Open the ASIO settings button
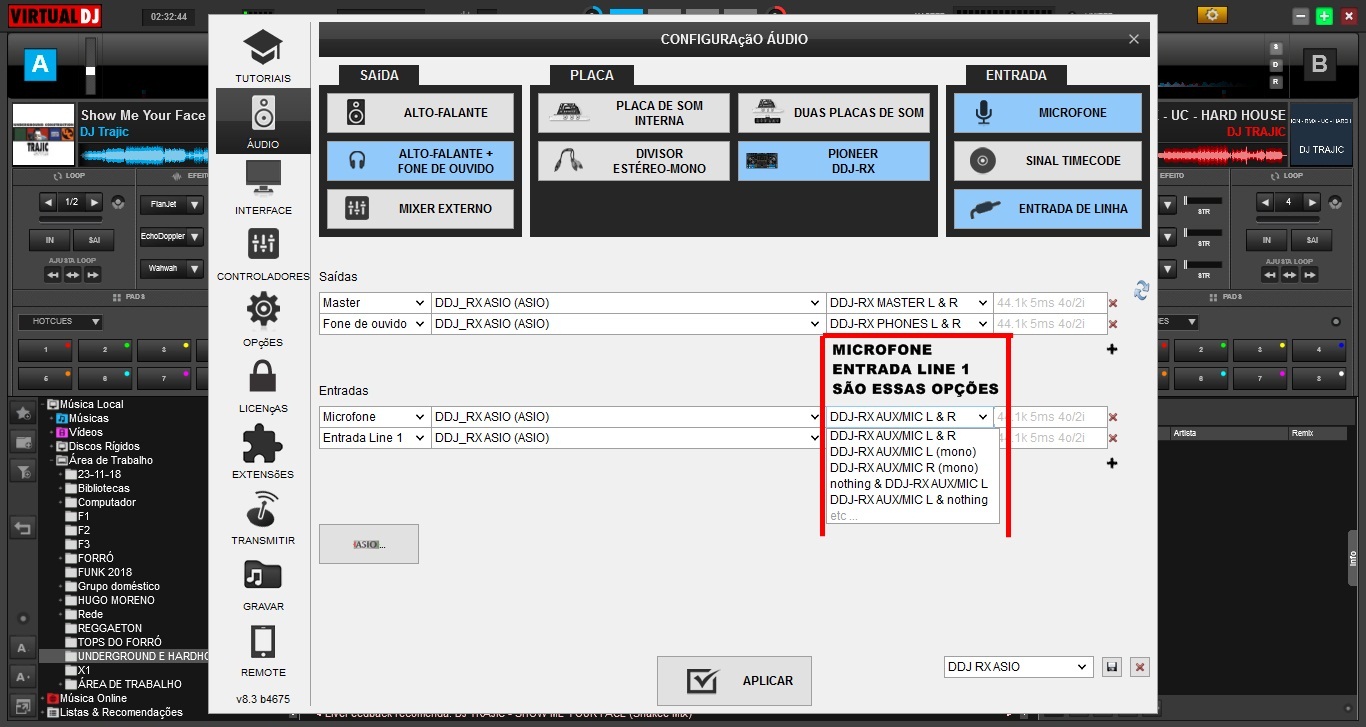Screen dimensions: 1366x727 [369, 544]
